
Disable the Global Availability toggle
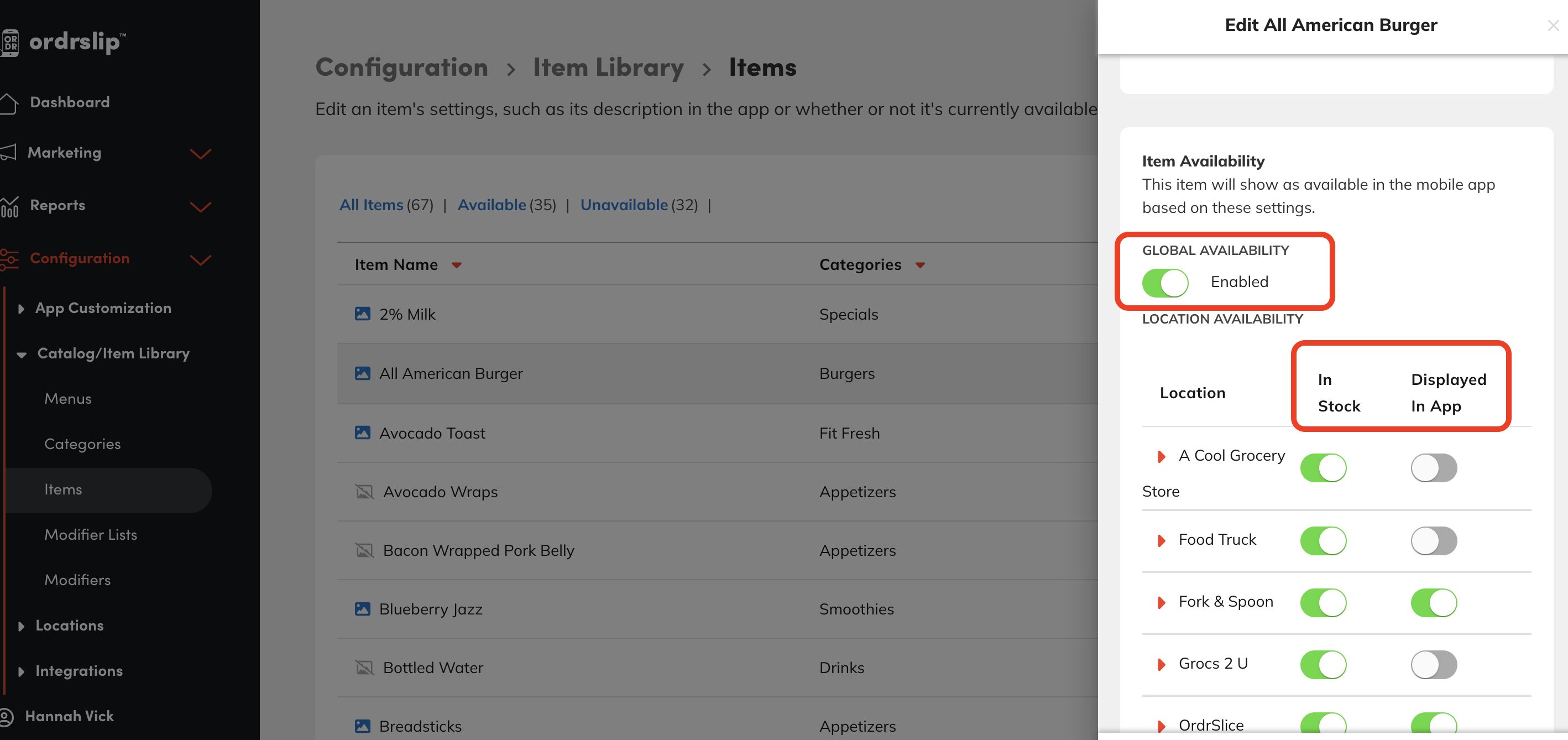(1164, 283)
